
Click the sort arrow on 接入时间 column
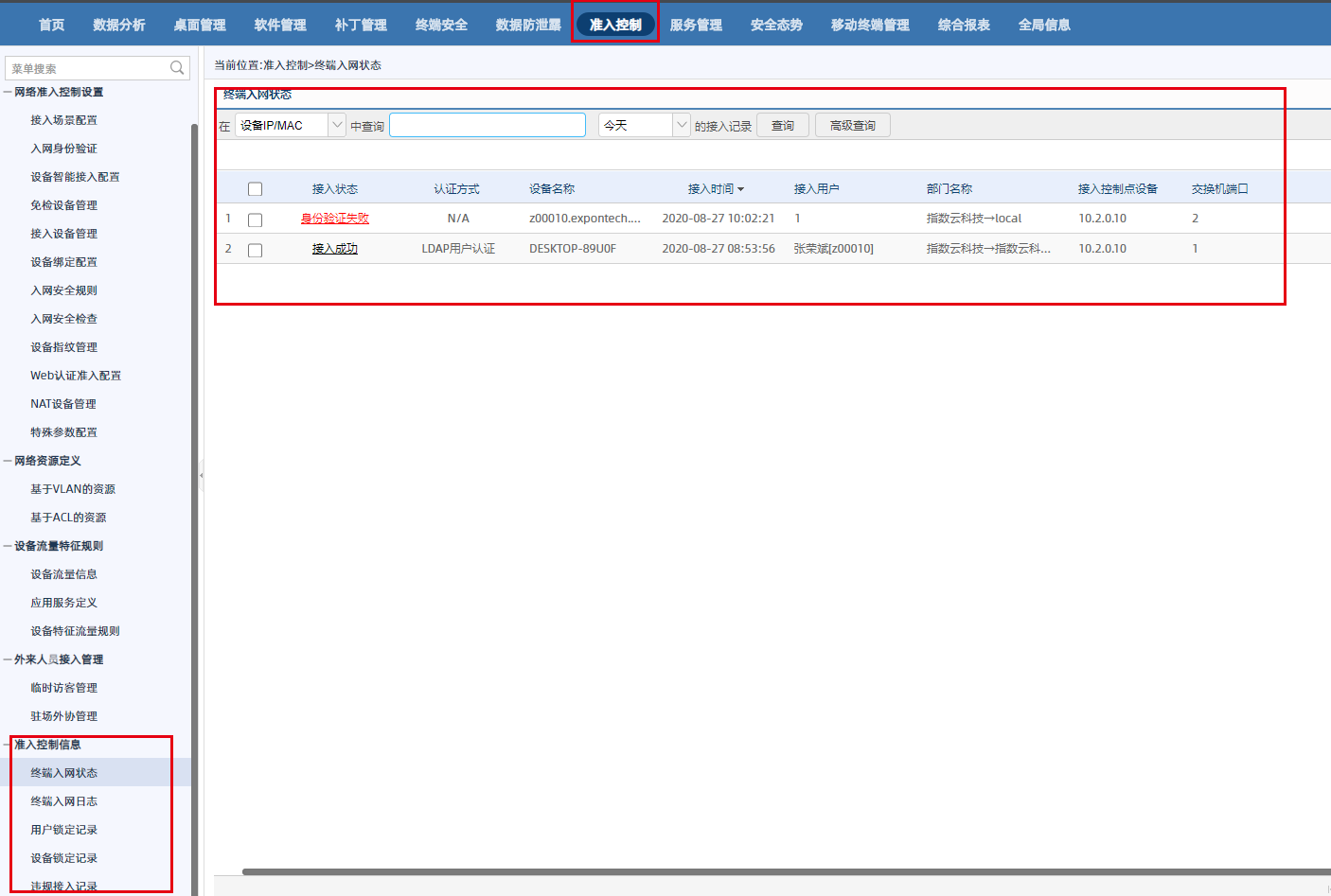pyautogui.click(x=740, y=189)
